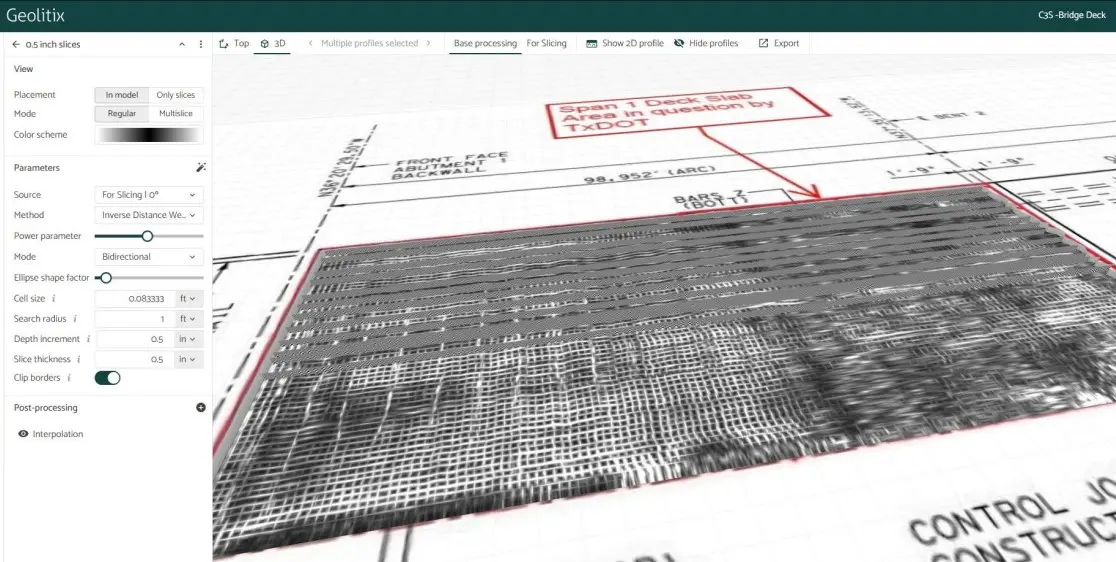Add a post-processing step with plus icon
The width and height of the screenshot is (1116, 562).
[201, 408]
